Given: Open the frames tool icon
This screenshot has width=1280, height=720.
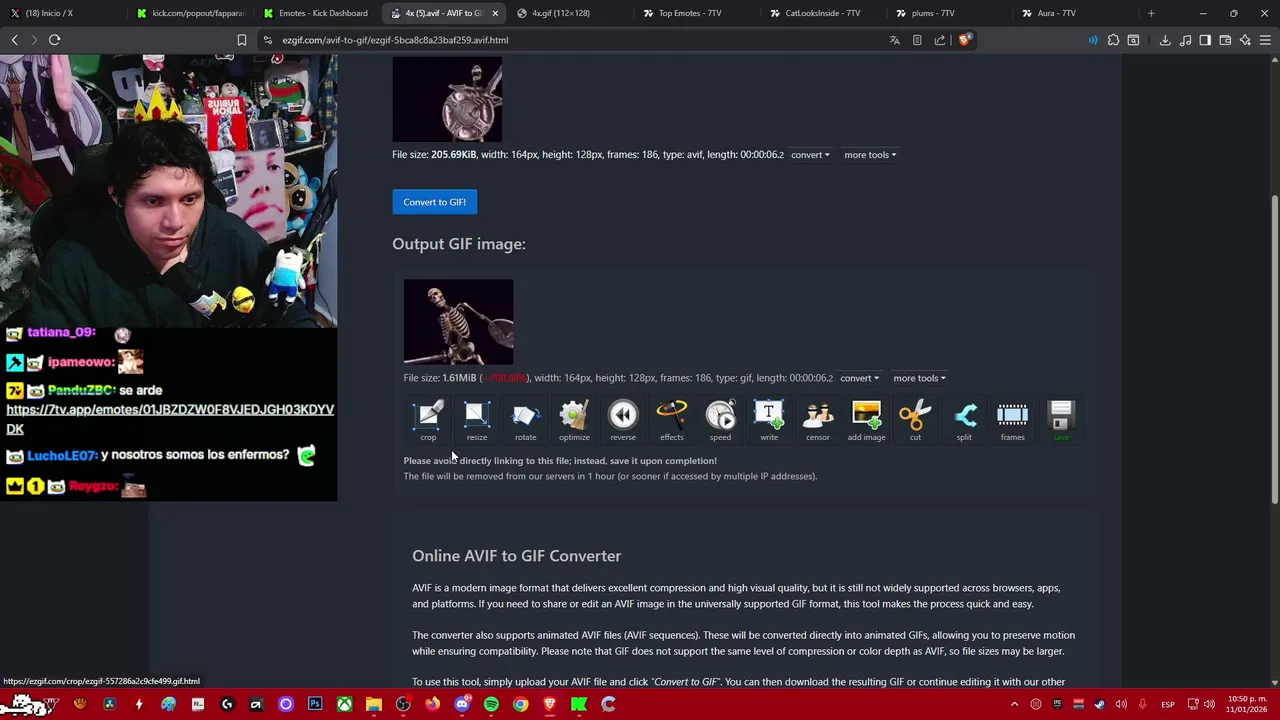Looking at the screenshot, I should [x=1012, y=420].
